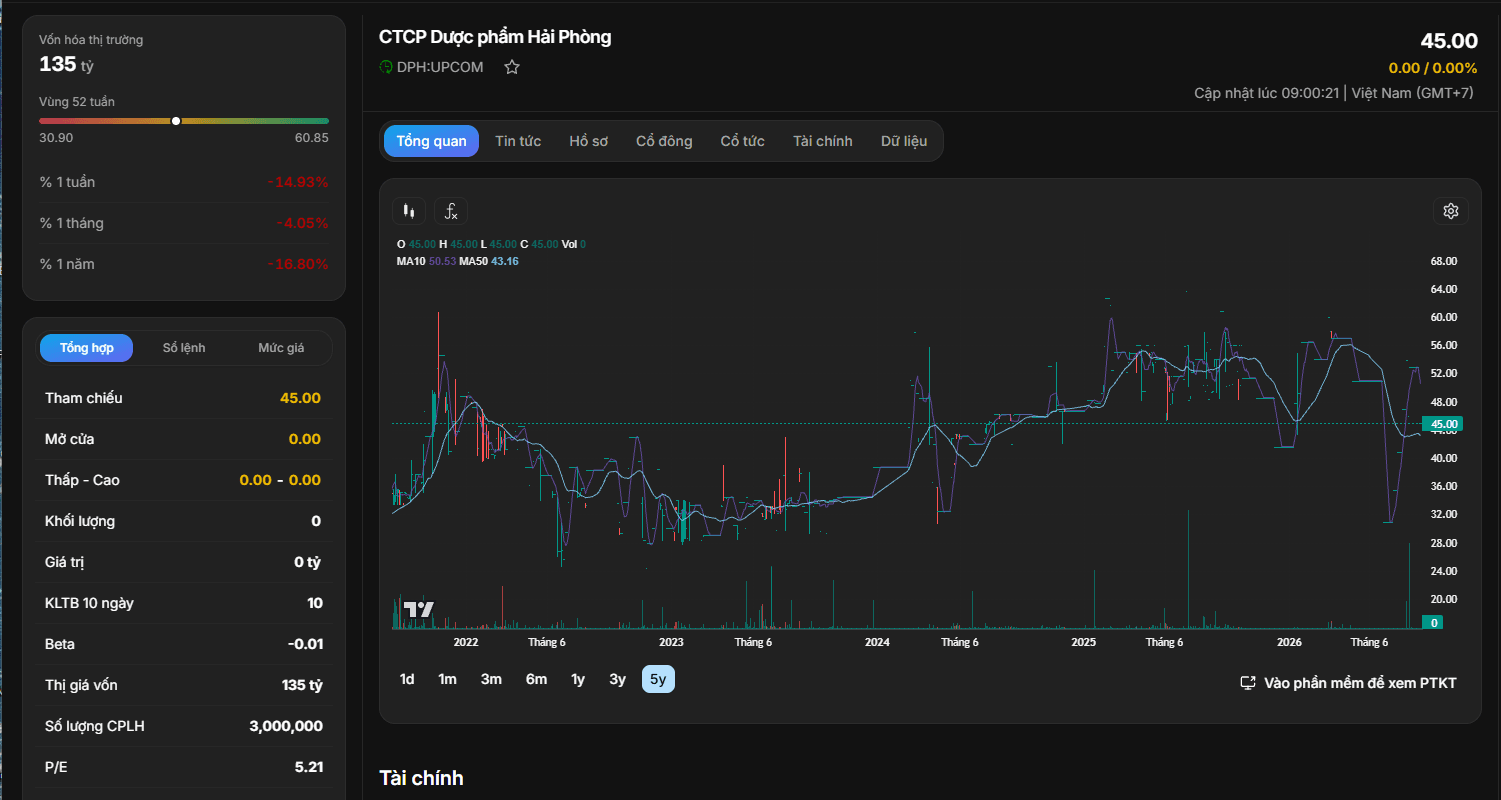1501x800 pixels.
Task: Click CTCP Dược phẩm Hải Phòng title
Action: [495, 37]
